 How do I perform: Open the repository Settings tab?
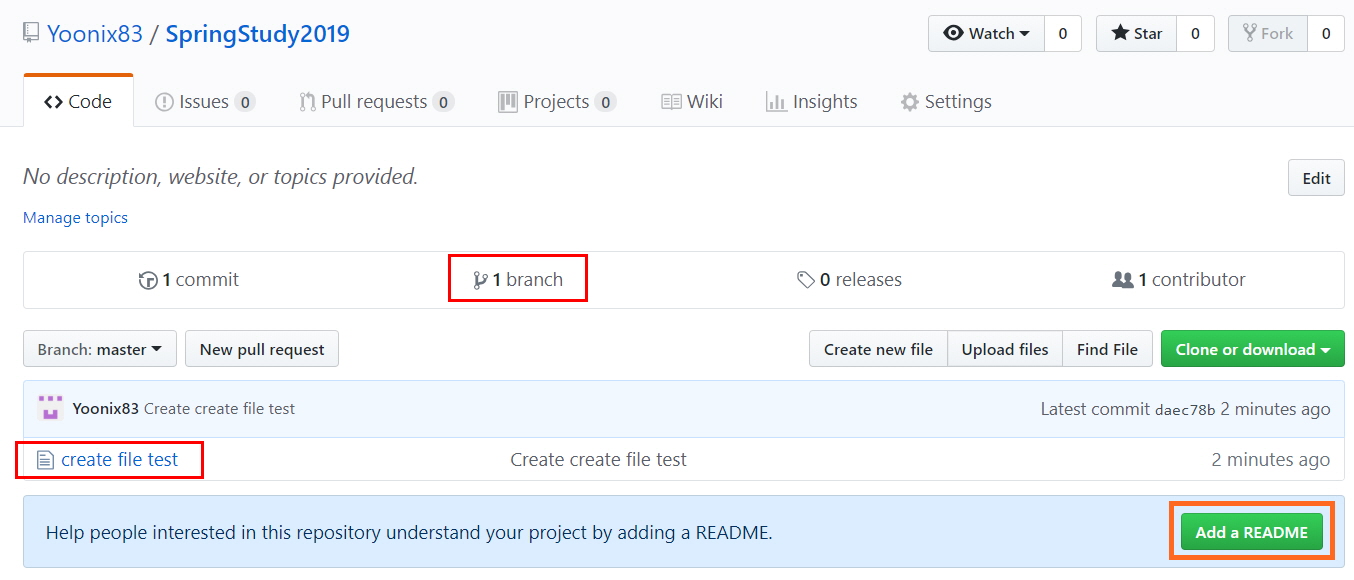946,101
